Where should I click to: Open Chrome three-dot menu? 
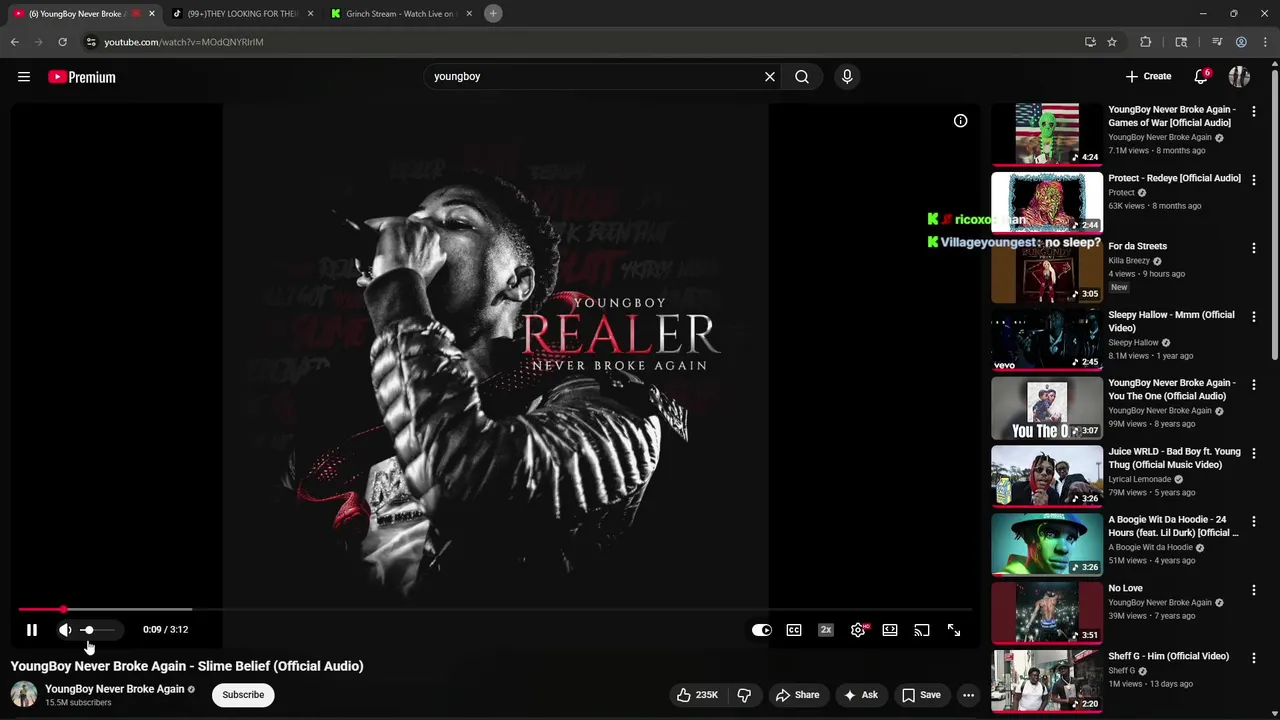(x=1265, y=42)
